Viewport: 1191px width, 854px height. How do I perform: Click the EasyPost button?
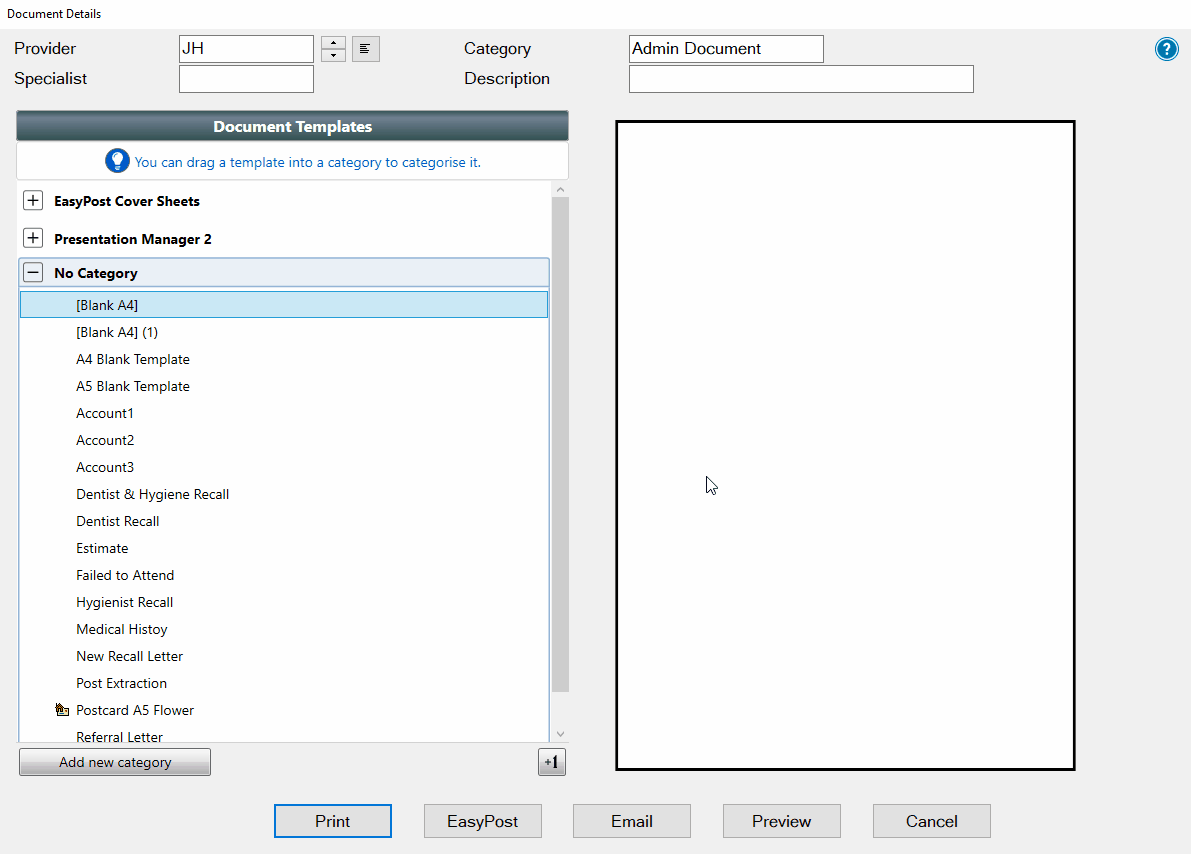pos(482,821)
